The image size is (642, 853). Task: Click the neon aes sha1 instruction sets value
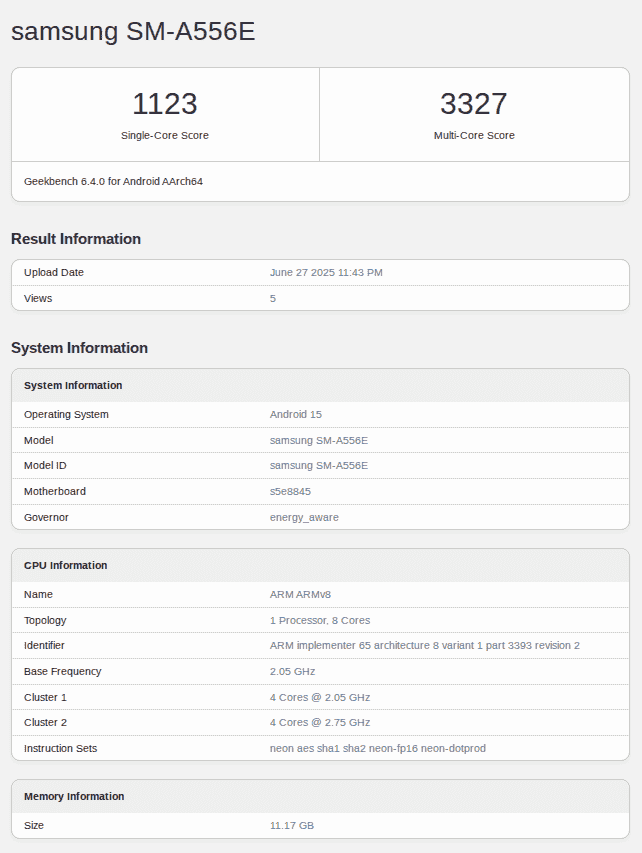point(378,749)
